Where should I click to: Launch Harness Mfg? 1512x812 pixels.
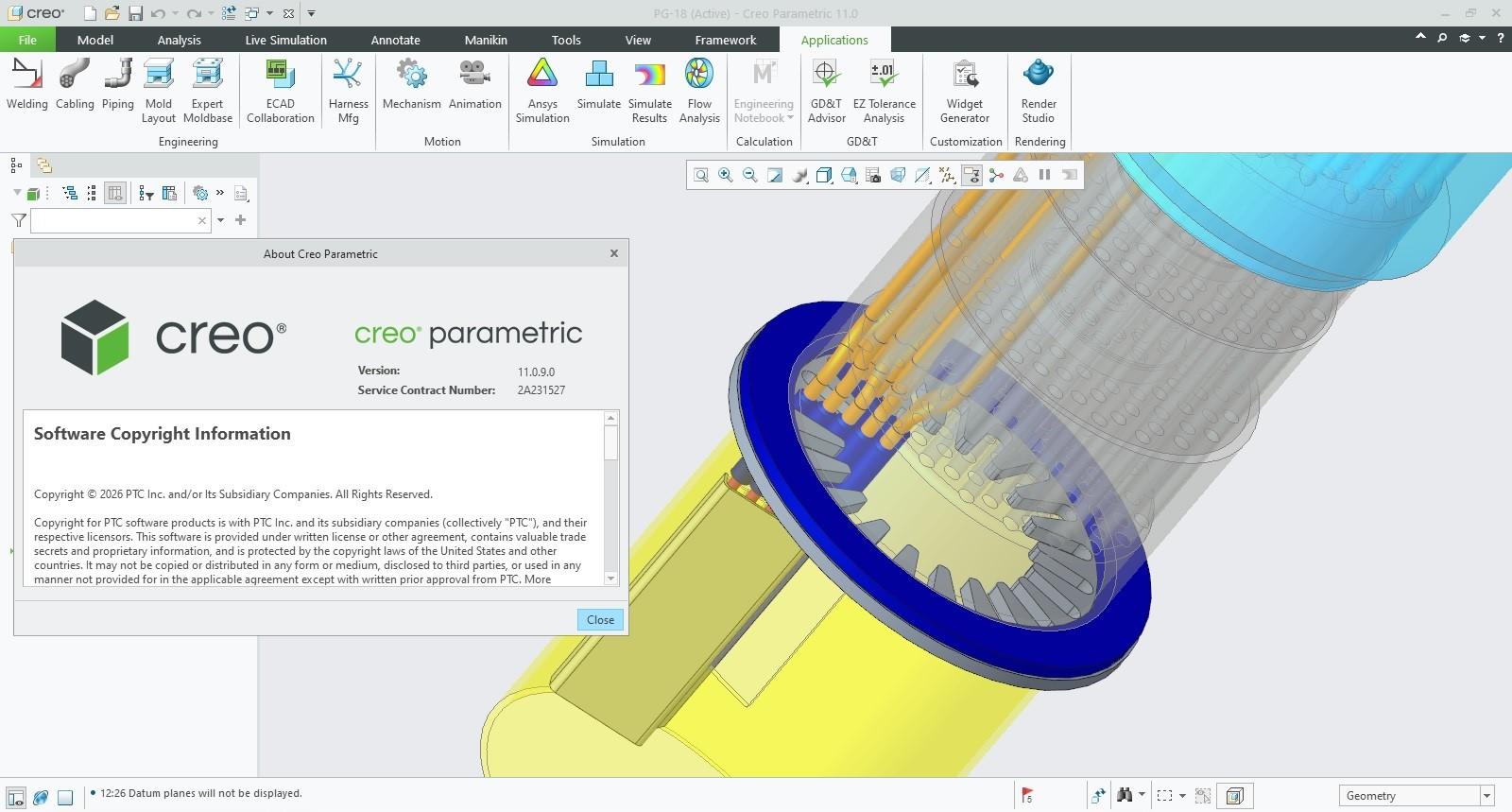pos(348,92)
